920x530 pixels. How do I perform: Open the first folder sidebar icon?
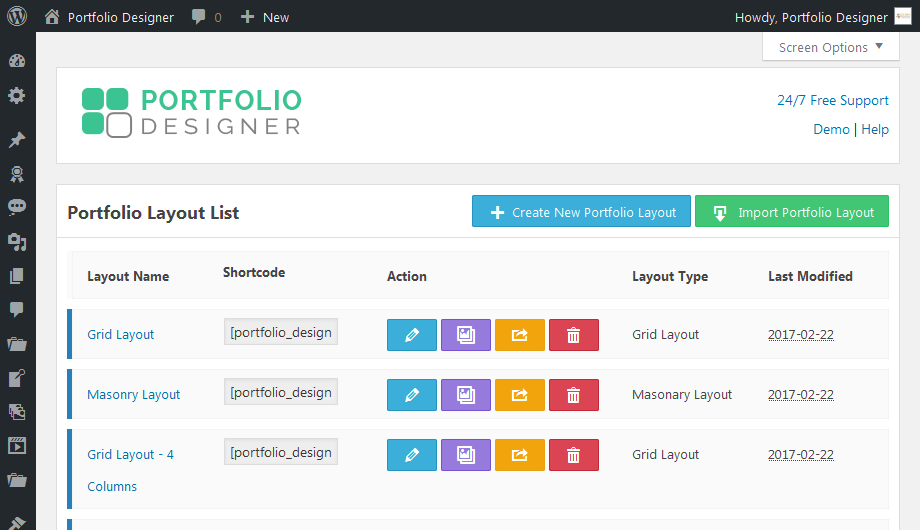coord(17,344)
